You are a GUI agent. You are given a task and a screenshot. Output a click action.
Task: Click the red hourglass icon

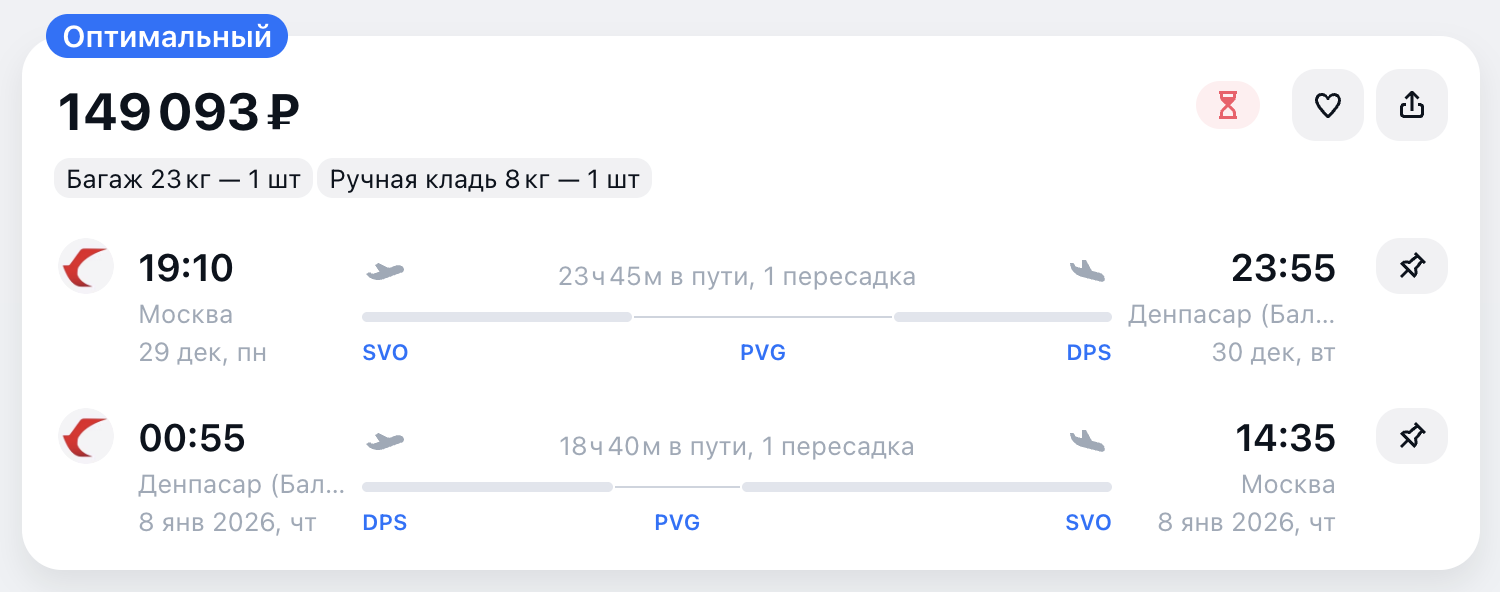click(x=1228, y=105)
